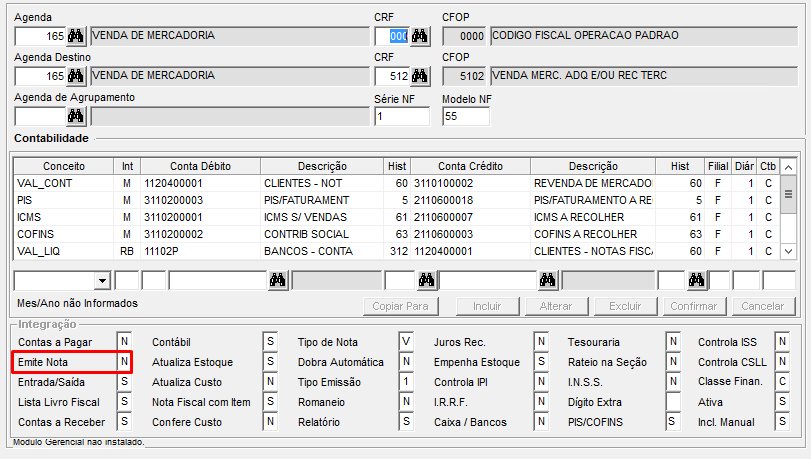Viewport: 811px width, 459px height.
Task: Click Série NF input field
Action: tap(402, 116)
